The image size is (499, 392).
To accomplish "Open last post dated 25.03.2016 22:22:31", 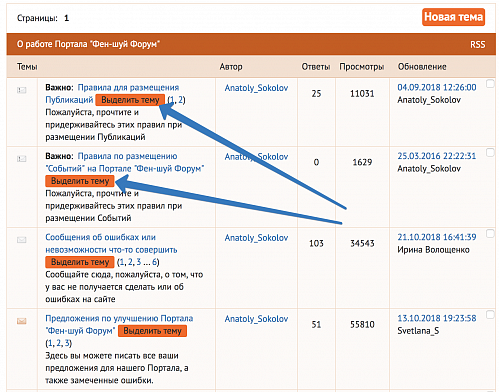I will 437,156.
